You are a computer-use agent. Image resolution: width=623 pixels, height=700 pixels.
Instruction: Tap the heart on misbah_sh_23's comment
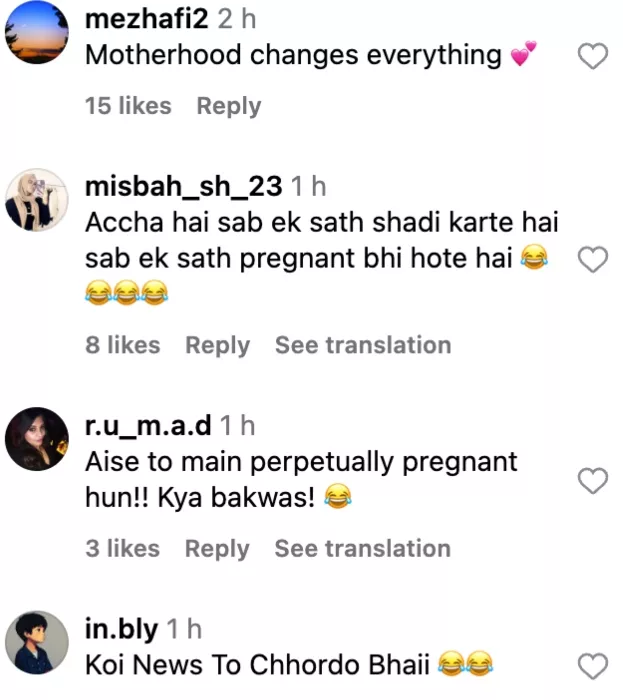click(593, 259)
